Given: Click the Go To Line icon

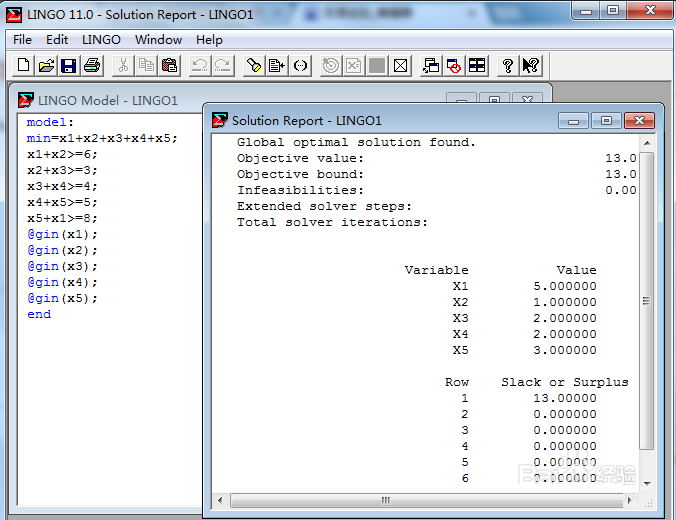Looking at the screenshot, I should pos(277,66).
